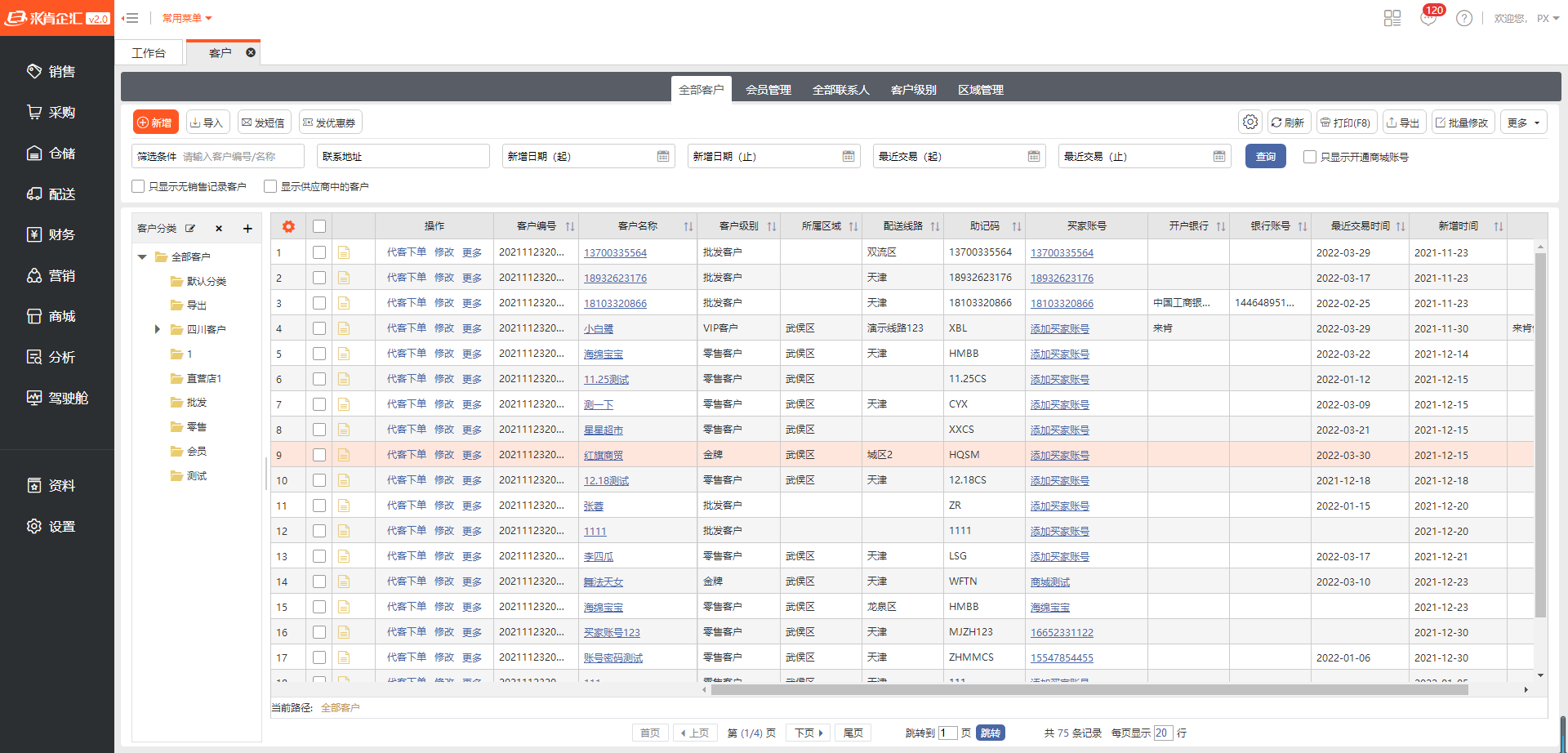
Task: Toggle 只显示无销售记录客户 checkbox
Action: pyautogui.click(x=139, y=186)
